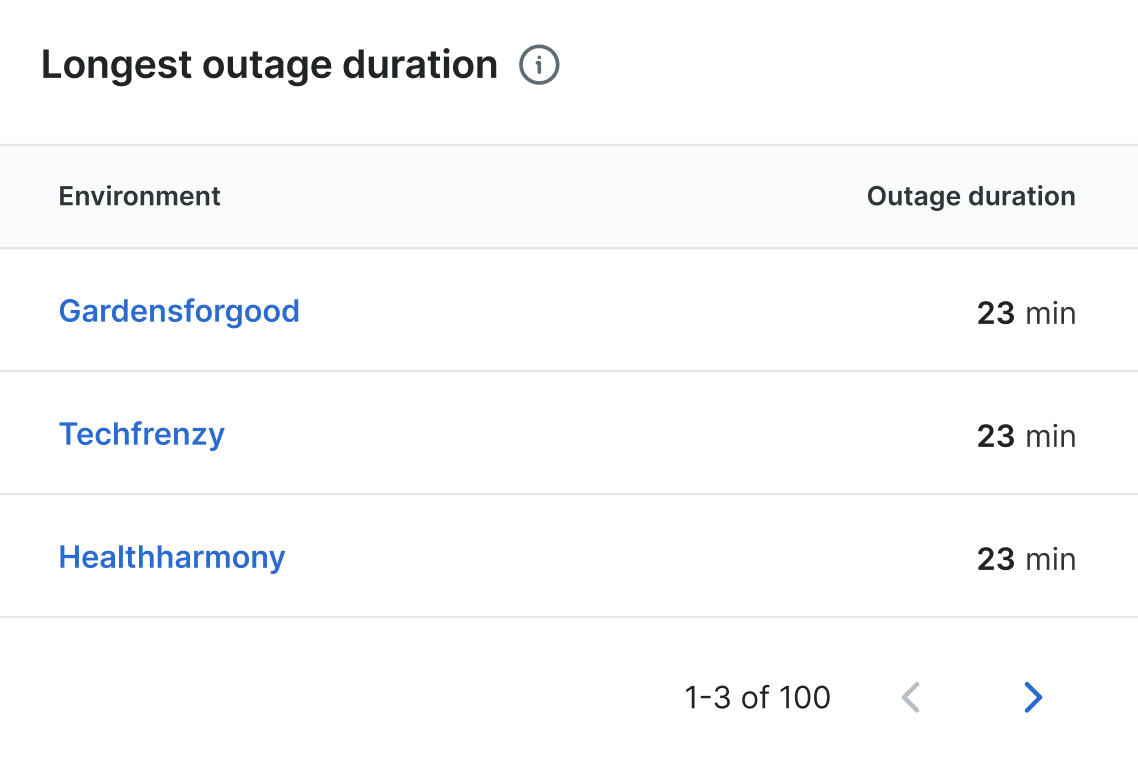Click the info icon beside the title
1138x758 pixels.
[539, 66]
